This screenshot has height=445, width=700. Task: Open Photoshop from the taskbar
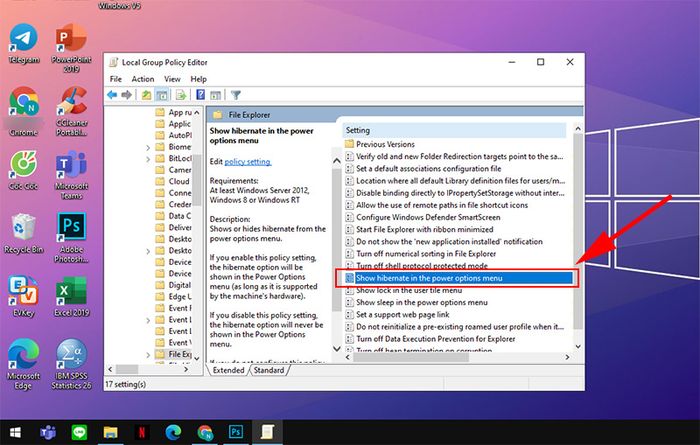[x=236, y=432]
